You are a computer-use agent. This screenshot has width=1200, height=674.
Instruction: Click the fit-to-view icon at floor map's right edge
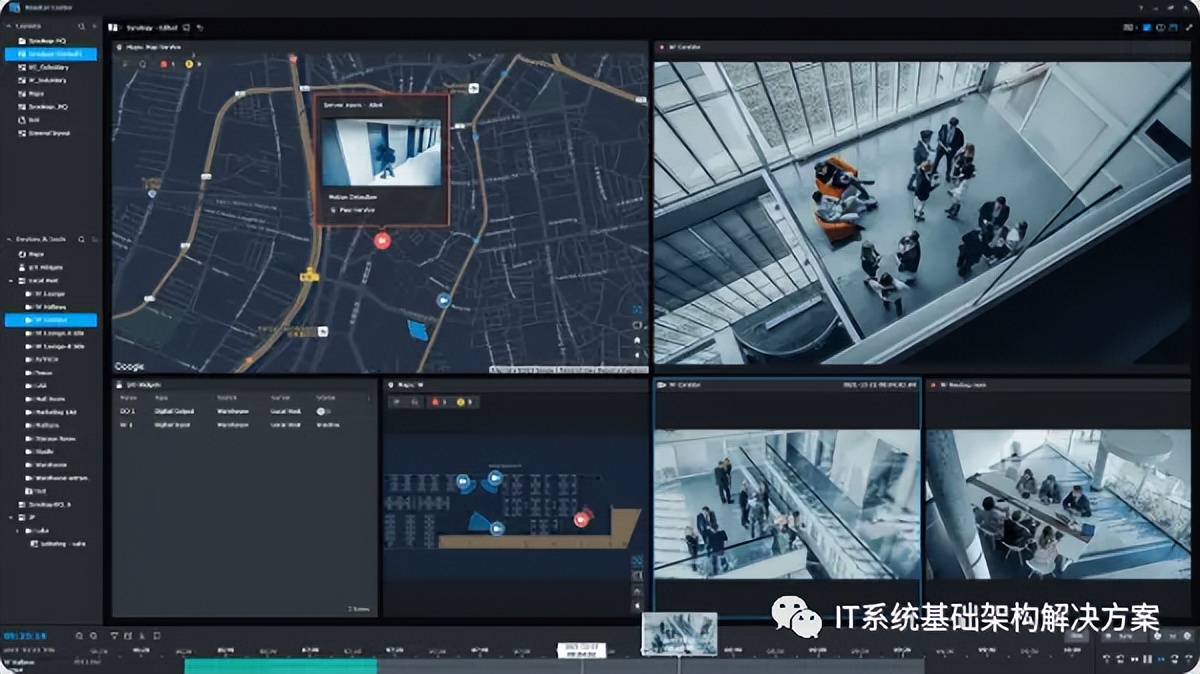coord(637,561)
